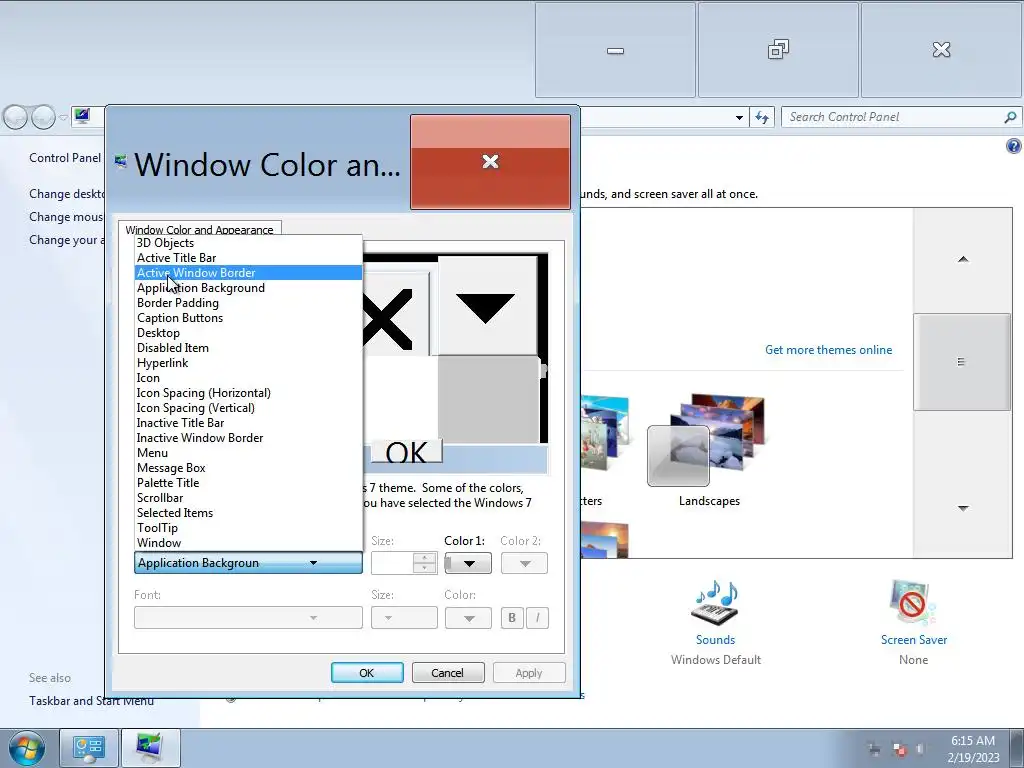Image resolution: width=1024 pixels, height=768 pixels.
Task: Click the themes list scrollbar thumb
Action: click(x=962, y=362)
